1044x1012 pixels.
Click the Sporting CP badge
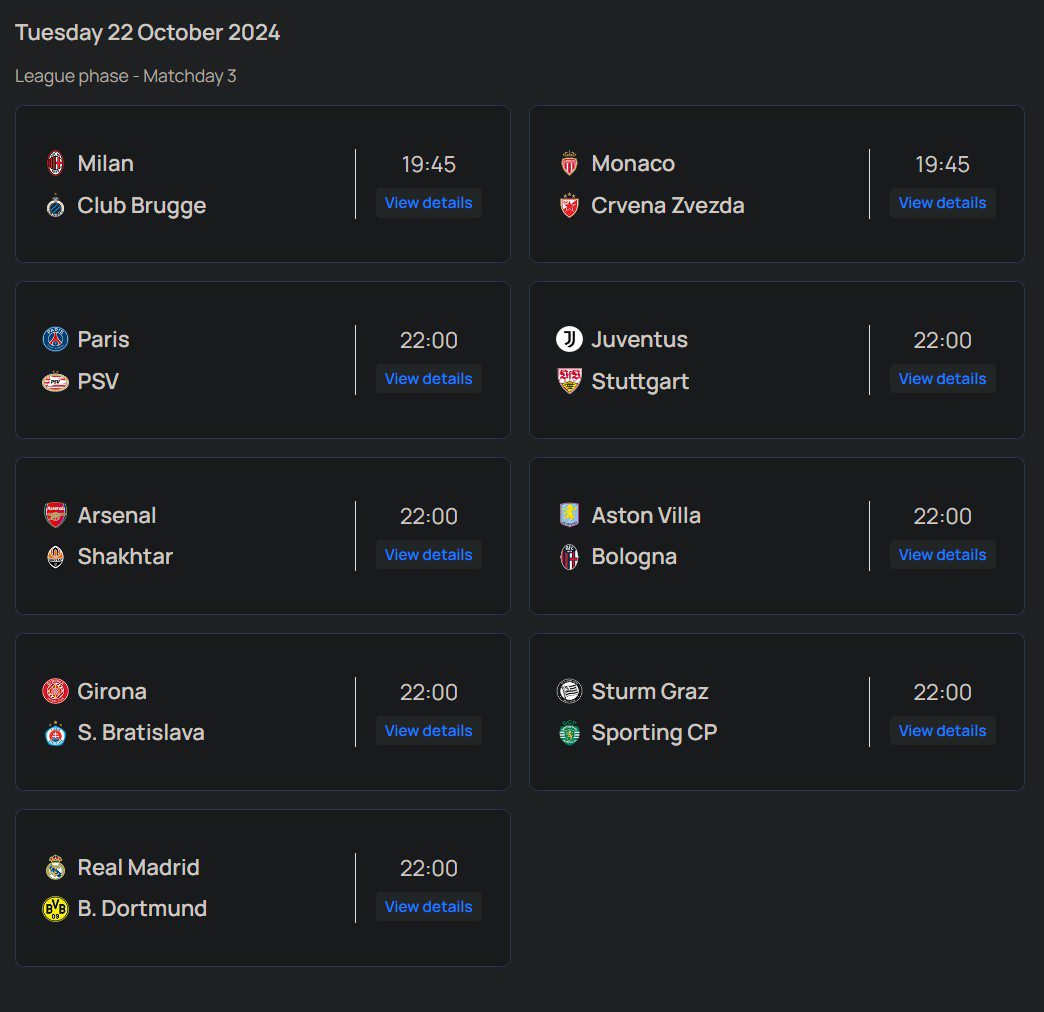570,733
